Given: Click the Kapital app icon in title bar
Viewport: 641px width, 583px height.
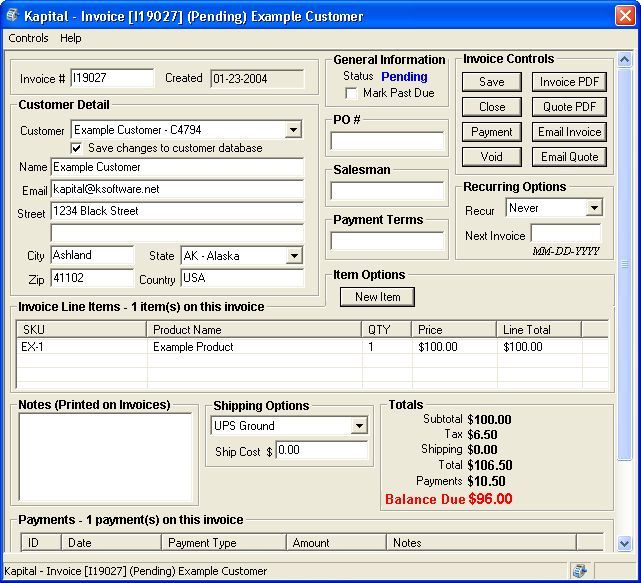Looking at the screenshot, I should click(12, 16).
